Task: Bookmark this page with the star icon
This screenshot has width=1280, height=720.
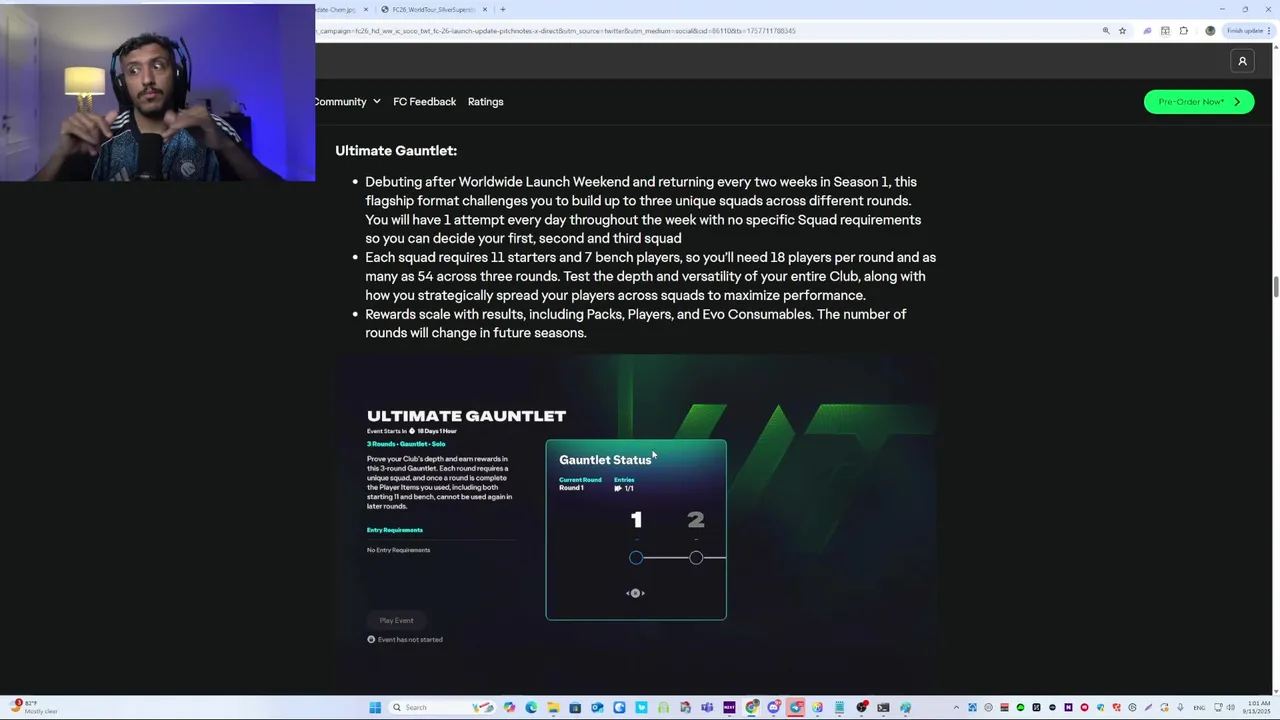Action: pos(1122,31)
